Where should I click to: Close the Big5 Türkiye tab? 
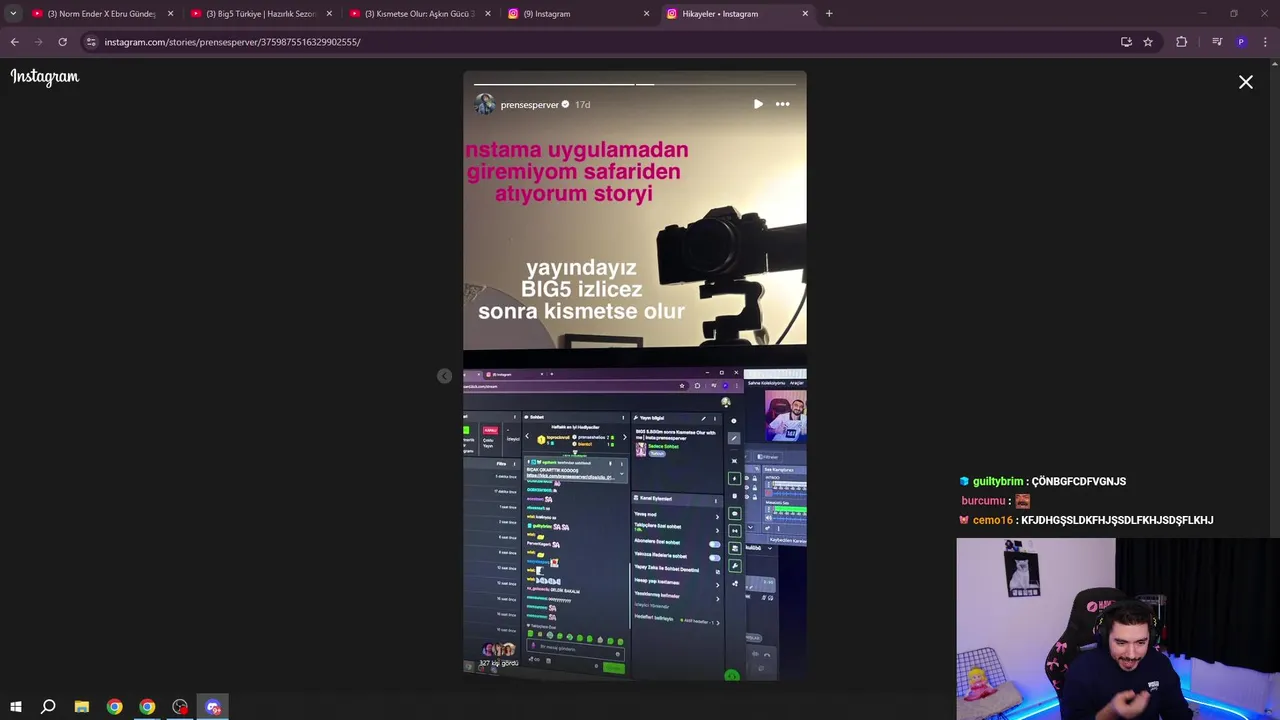click(329, 14)
